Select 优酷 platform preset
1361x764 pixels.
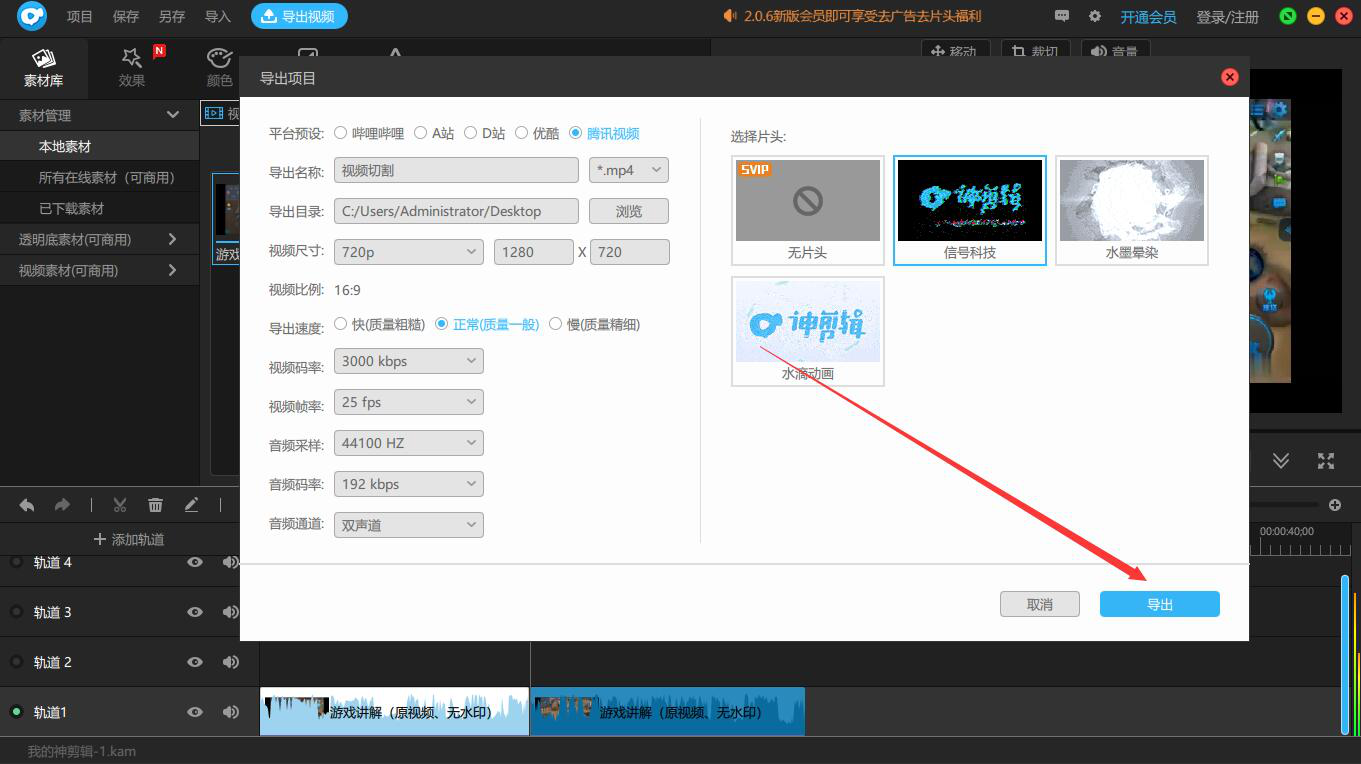click(x=537, y=133)
